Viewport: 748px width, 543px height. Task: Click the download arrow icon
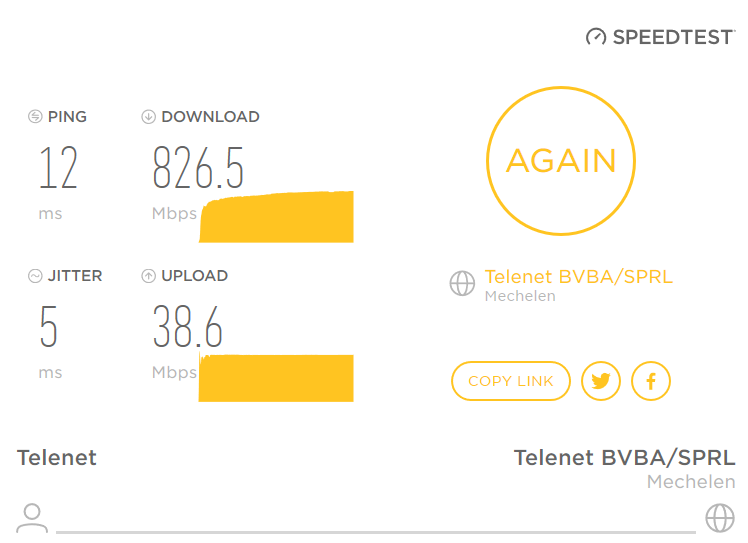(149, 117)
